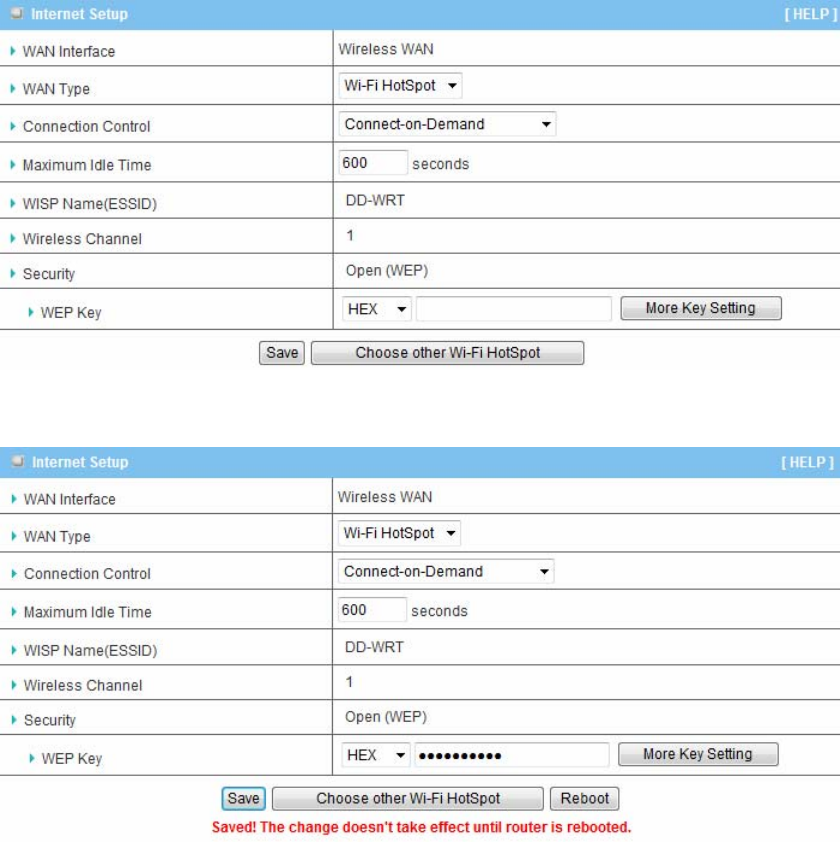Open WAN Type dropdown in bottom panel
This screenshot has height=842, width=840.
tap(399, 533)
